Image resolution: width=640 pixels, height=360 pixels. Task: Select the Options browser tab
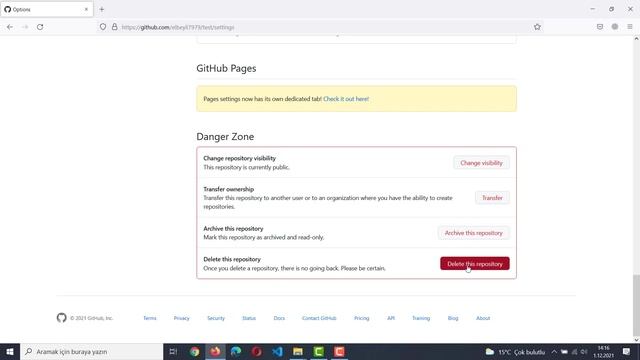47,9
